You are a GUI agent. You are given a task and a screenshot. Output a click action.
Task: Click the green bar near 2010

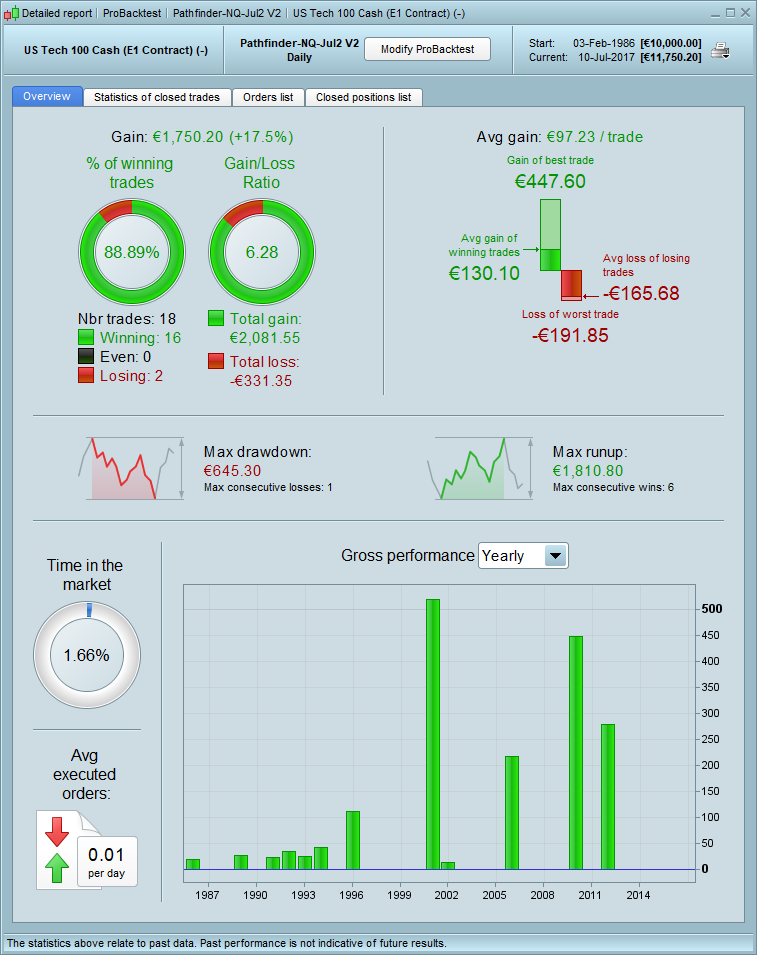pos(576,753)
